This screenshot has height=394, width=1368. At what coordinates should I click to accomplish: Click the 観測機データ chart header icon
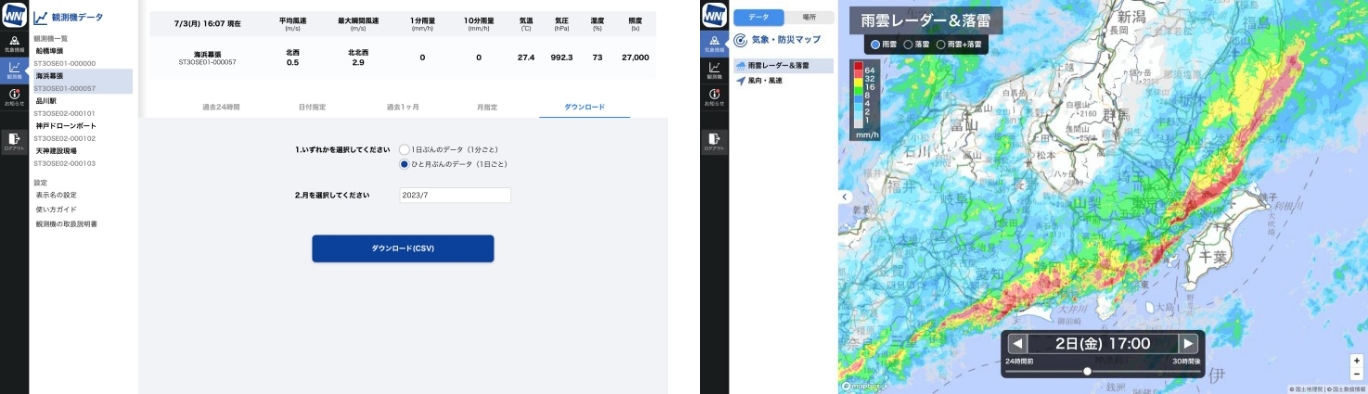(40, 17)
